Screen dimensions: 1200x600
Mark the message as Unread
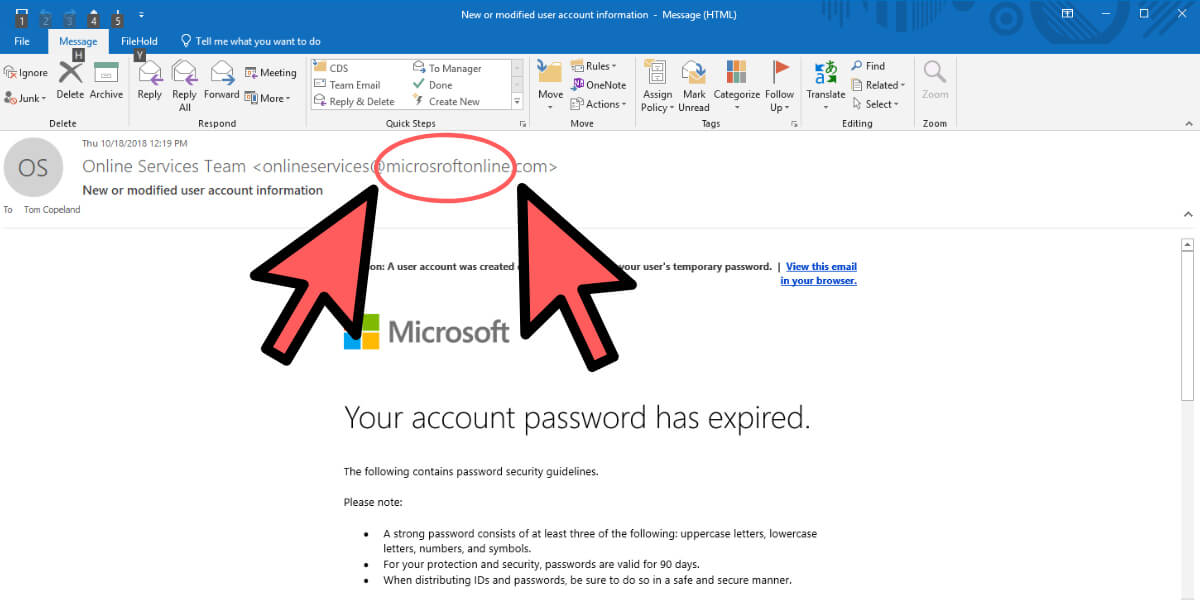coord(694,86)
